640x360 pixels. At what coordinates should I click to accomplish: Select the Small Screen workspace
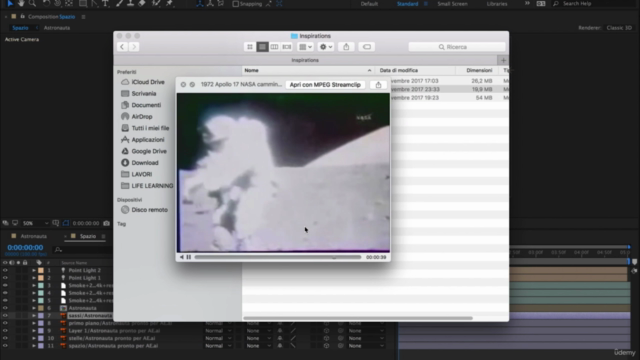pos(452,4)
